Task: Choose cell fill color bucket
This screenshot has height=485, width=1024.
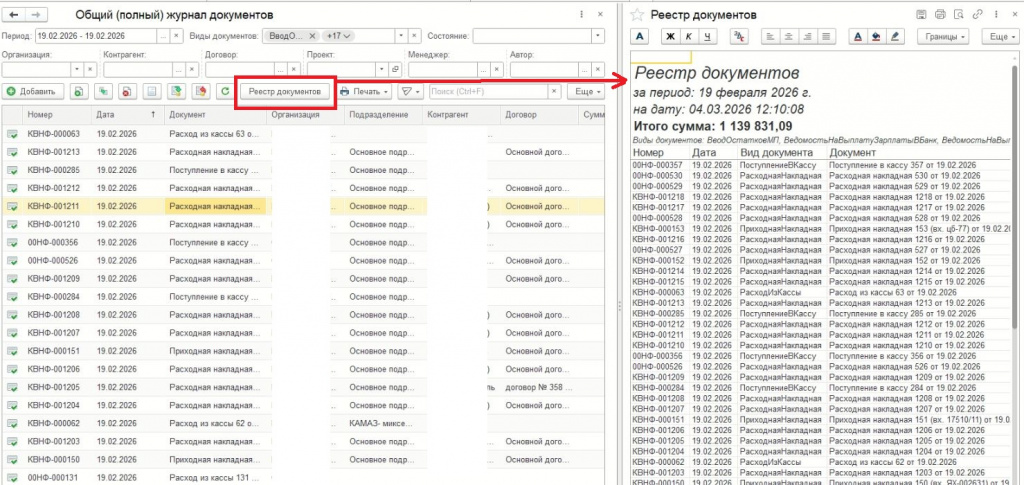Action: [876, 37]
